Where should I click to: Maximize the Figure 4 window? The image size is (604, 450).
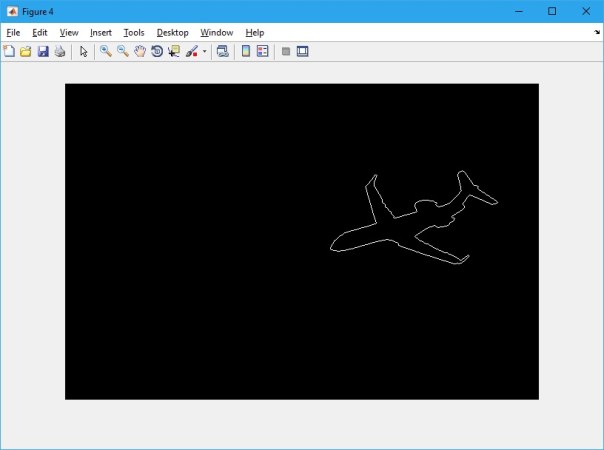click(552, 11)
